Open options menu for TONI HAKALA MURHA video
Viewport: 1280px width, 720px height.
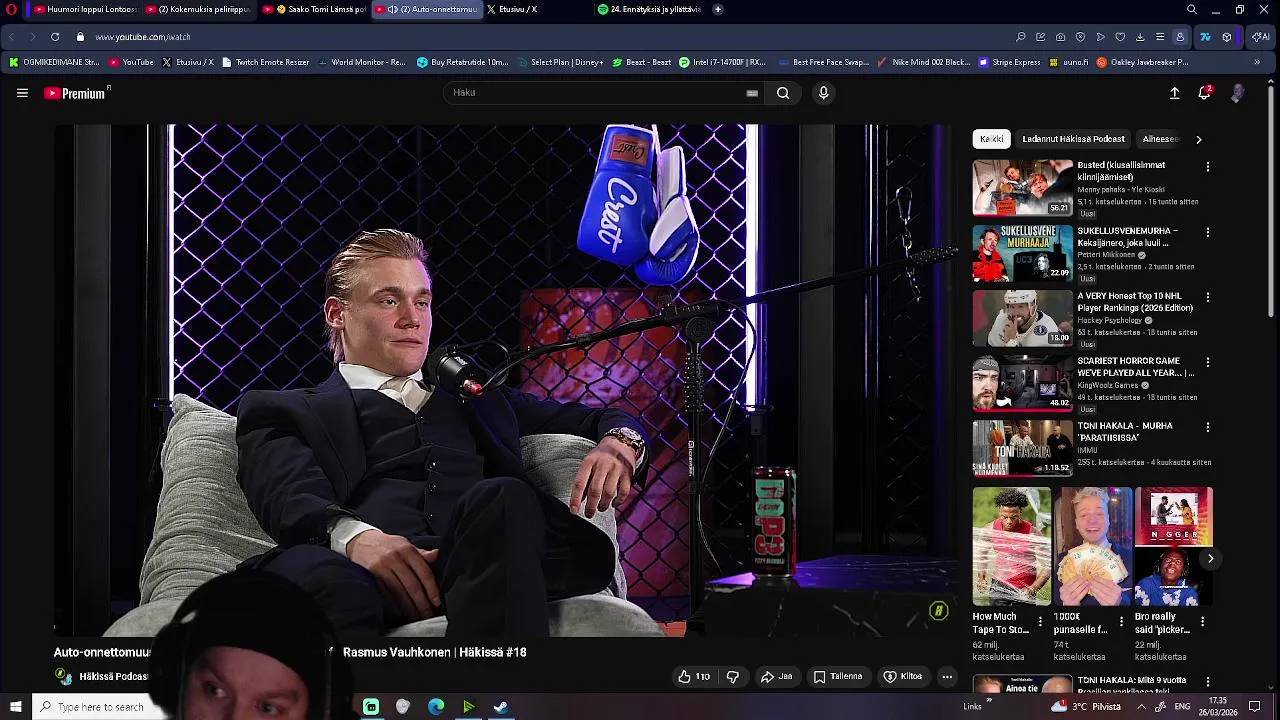point(1208,427)
